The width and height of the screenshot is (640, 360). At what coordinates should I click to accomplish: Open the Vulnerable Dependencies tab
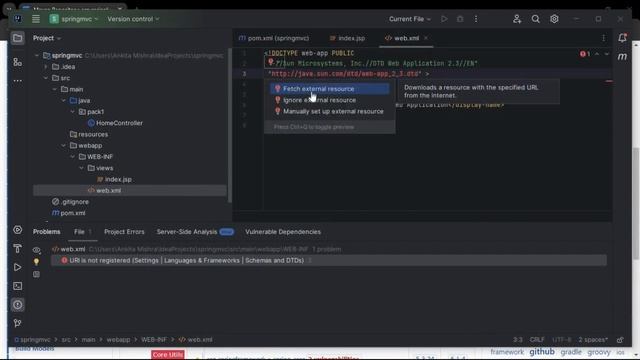283,232
